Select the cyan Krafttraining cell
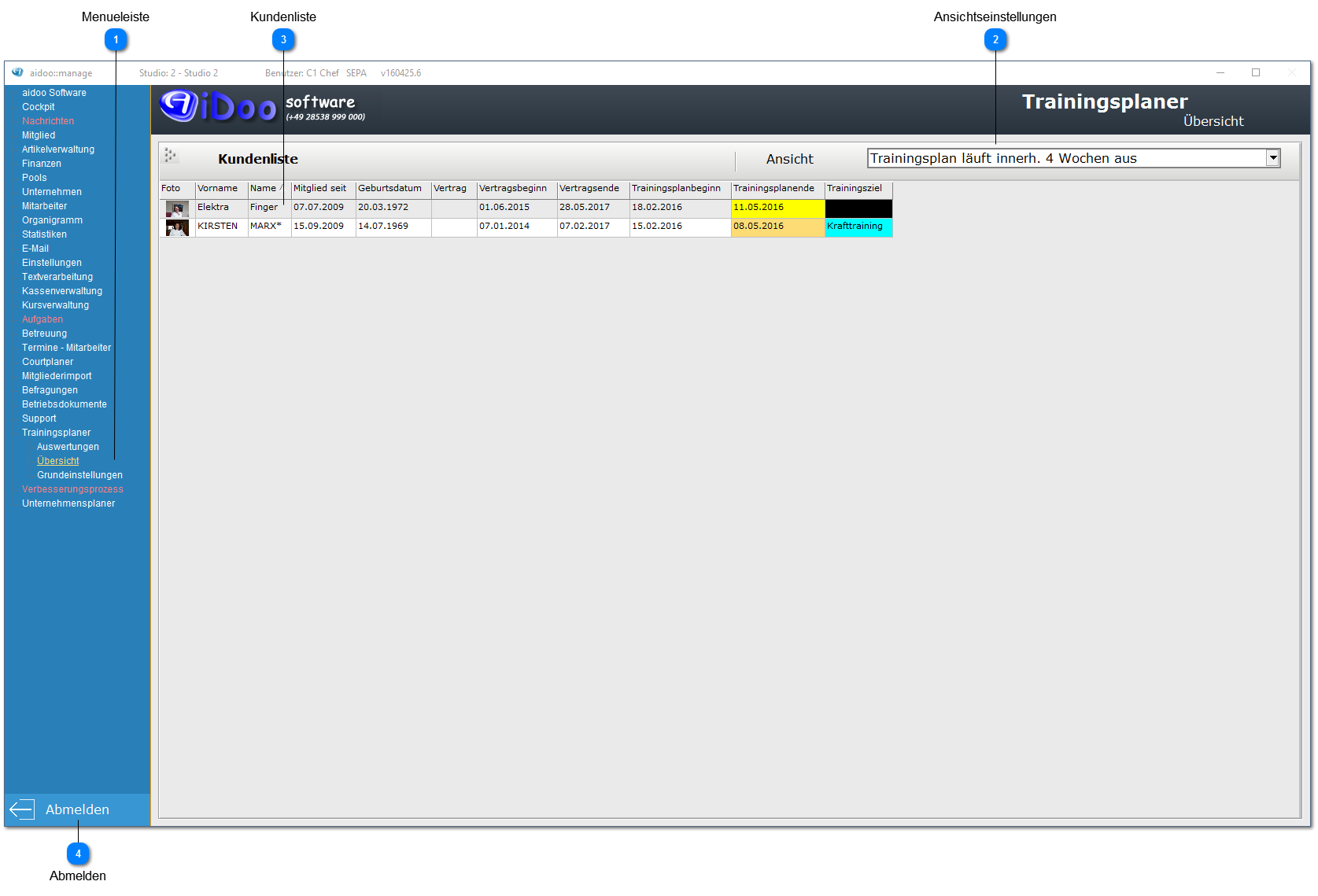Viewport: 1318px width, 896px height. [858, 227]
